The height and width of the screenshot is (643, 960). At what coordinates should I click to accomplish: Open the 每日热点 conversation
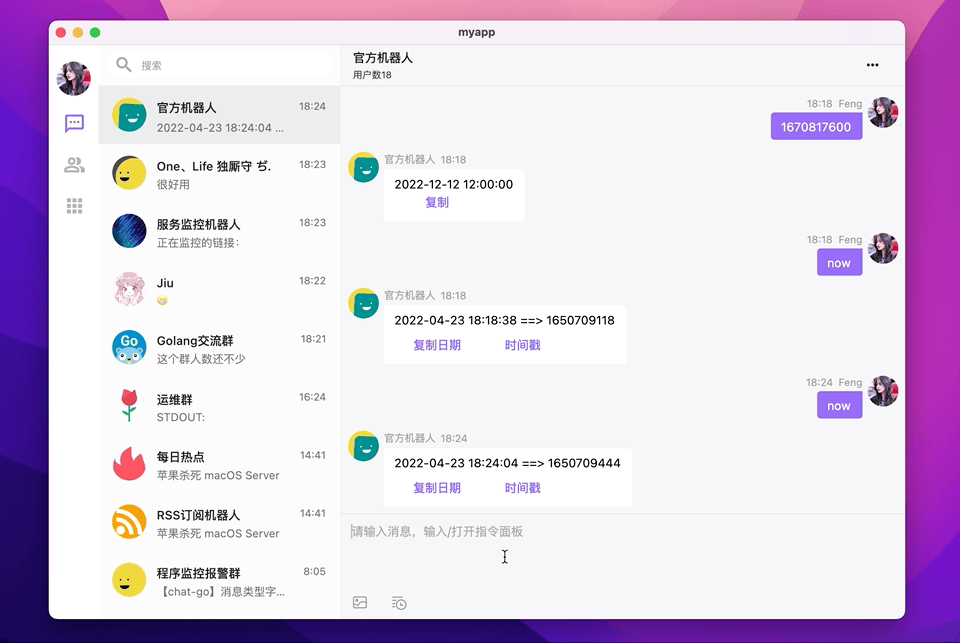click(219, 465)
